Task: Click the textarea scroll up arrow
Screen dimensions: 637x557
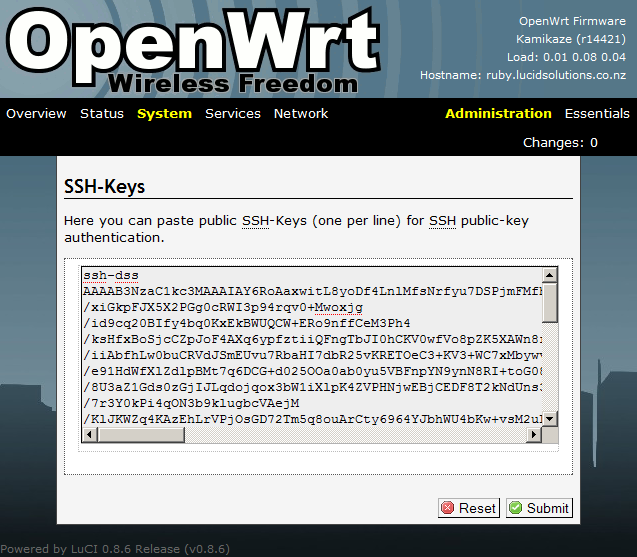Action: [x=550, y=275]
